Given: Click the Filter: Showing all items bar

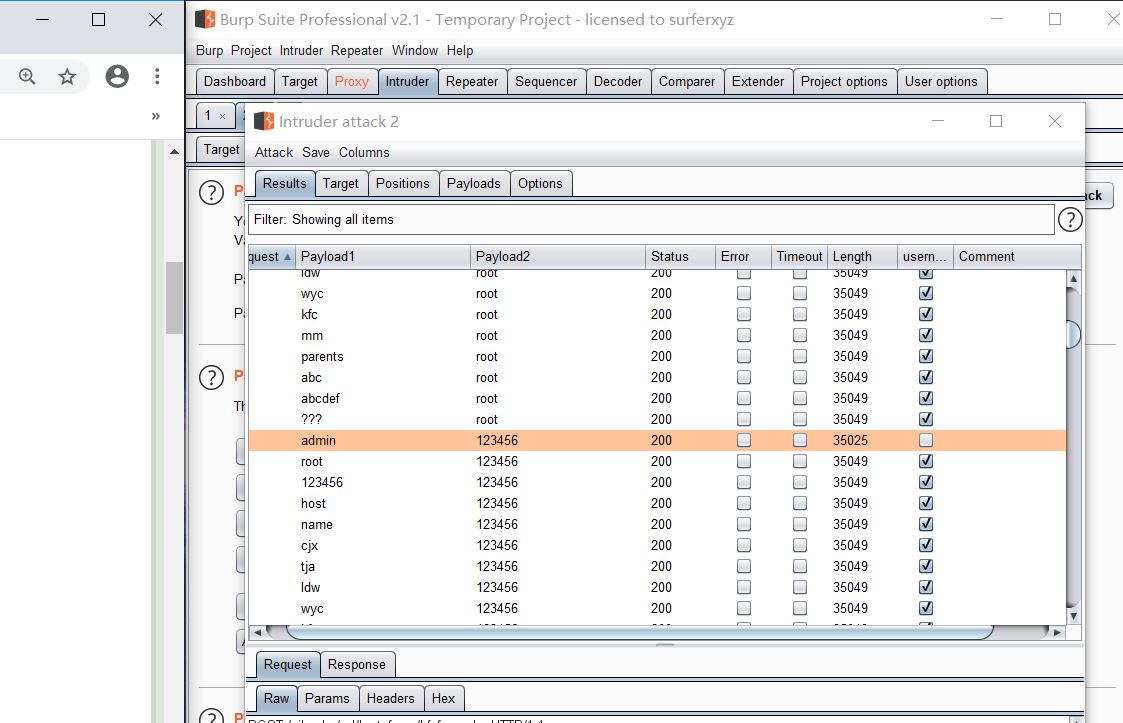Looking at the screenshot, I should pos(650,220).
